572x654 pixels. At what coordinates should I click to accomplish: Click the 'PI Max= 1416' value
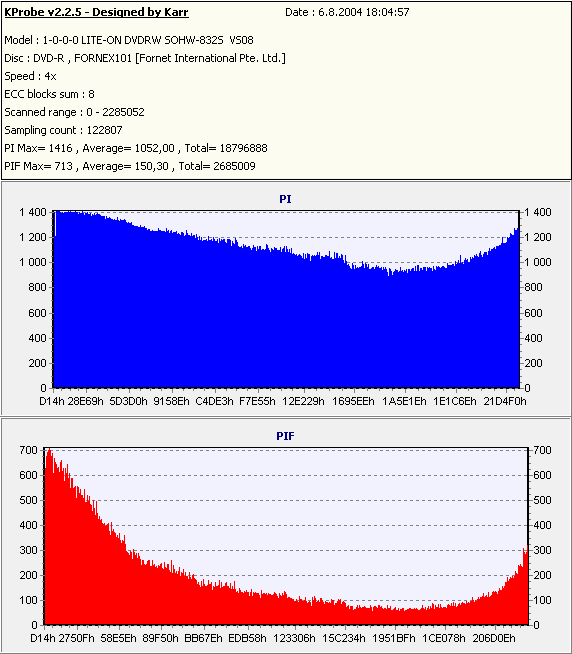coord(38,148)
